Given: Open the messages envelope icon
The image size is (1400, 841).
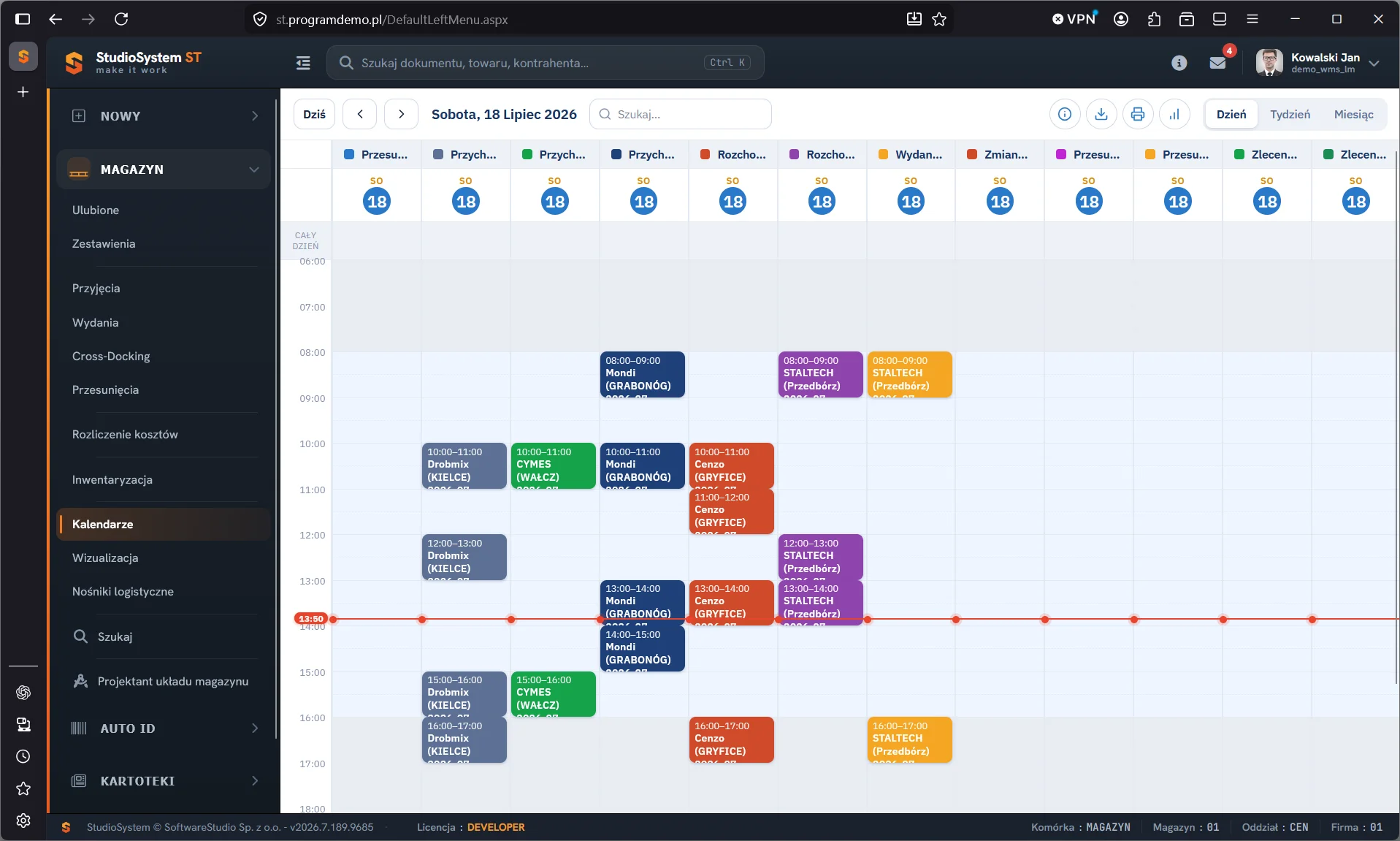Looking at the screenshot, I should 1217,63.
